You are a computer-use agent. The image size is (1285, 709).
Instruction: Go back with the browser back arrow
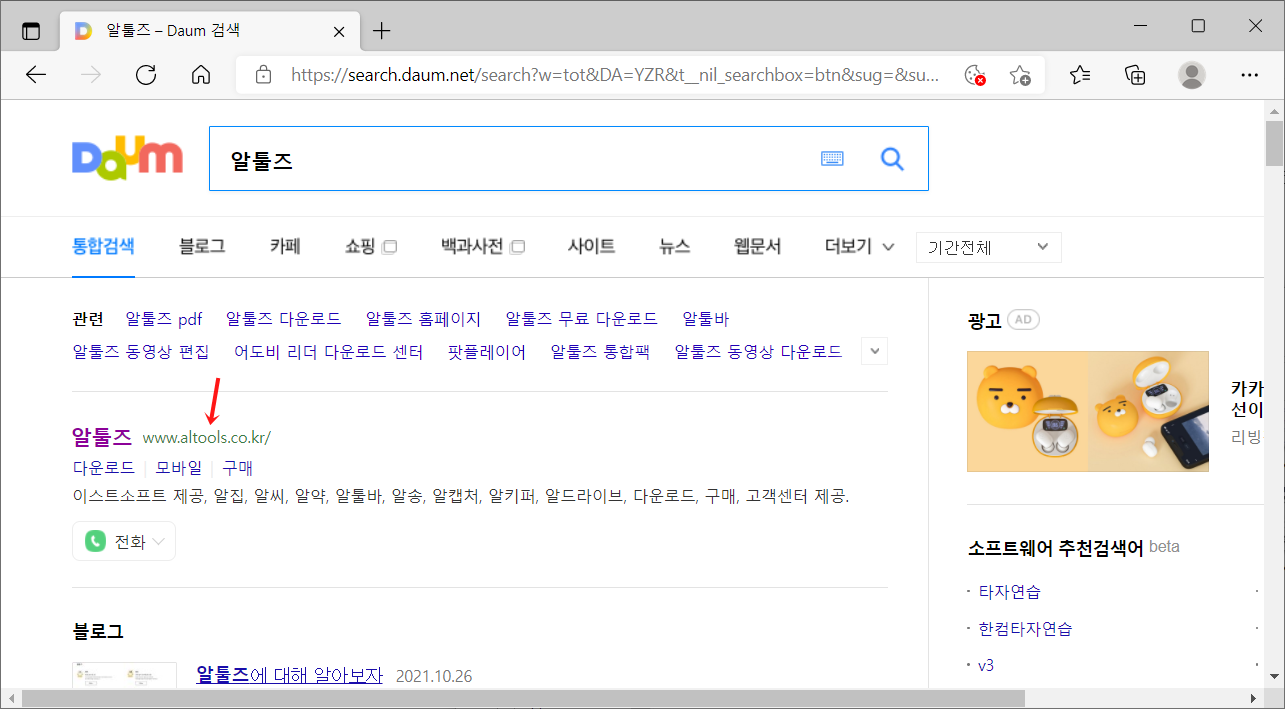point(37,75)
